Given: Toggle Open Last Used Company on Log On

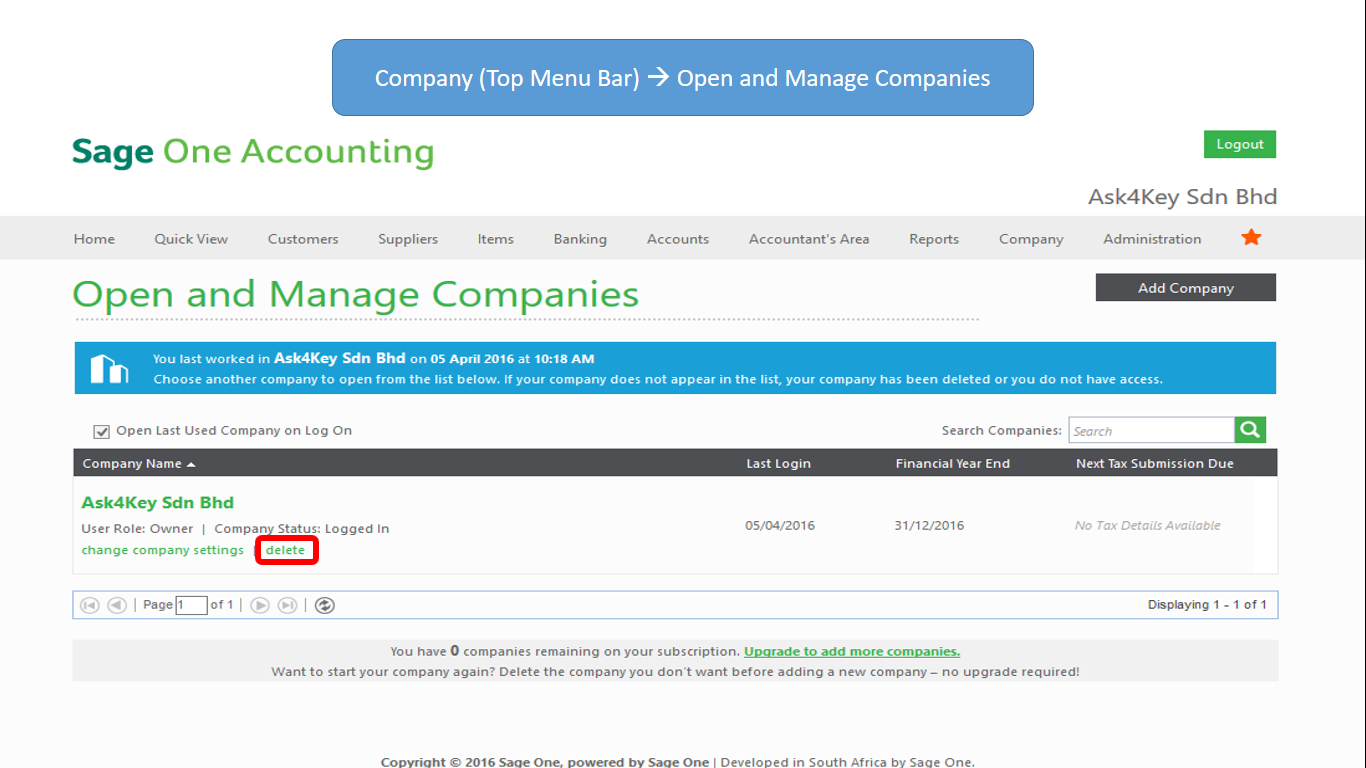Looking at the screenshot, I should click(x=101, y=431).
